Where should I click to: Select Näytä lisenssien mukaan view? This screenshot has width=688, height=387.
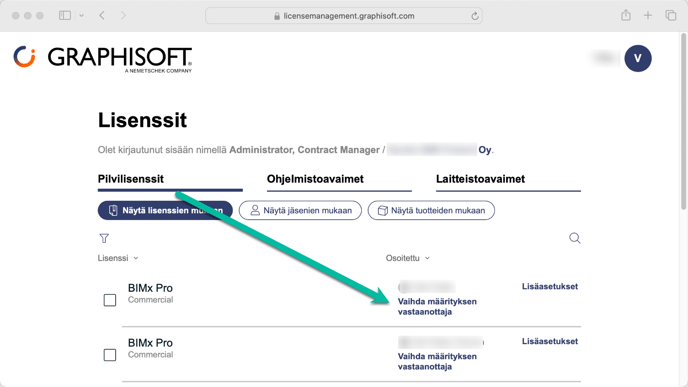[165, 211]
